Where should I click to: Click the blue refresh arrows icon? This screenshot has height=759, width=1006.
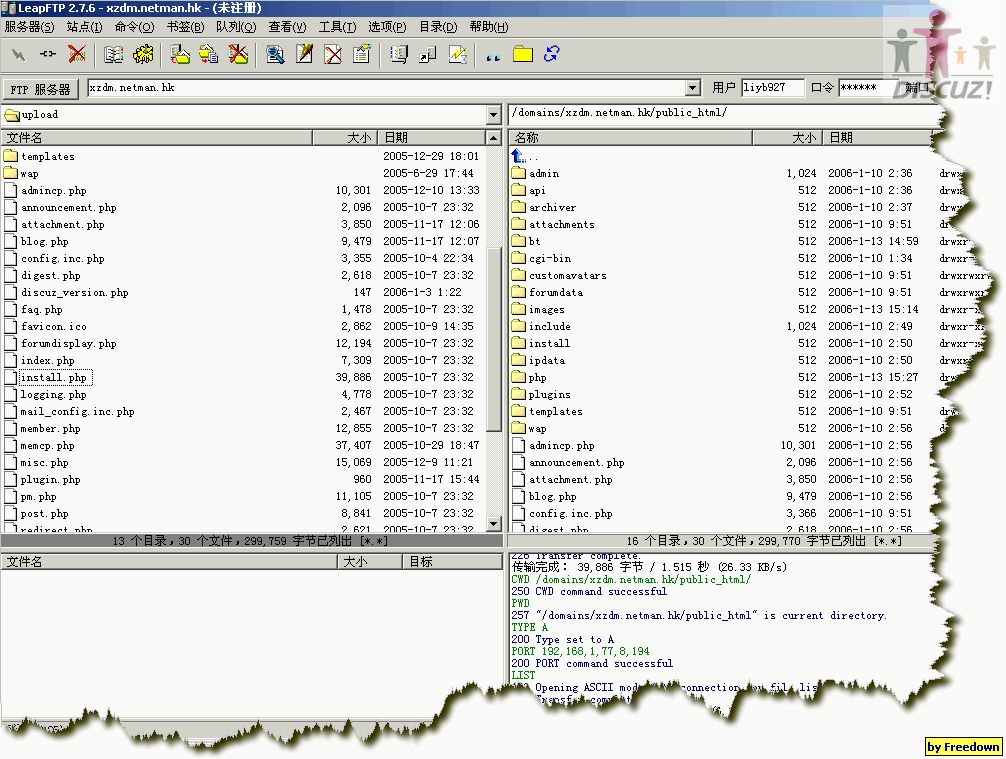click(x=552, y=55)
